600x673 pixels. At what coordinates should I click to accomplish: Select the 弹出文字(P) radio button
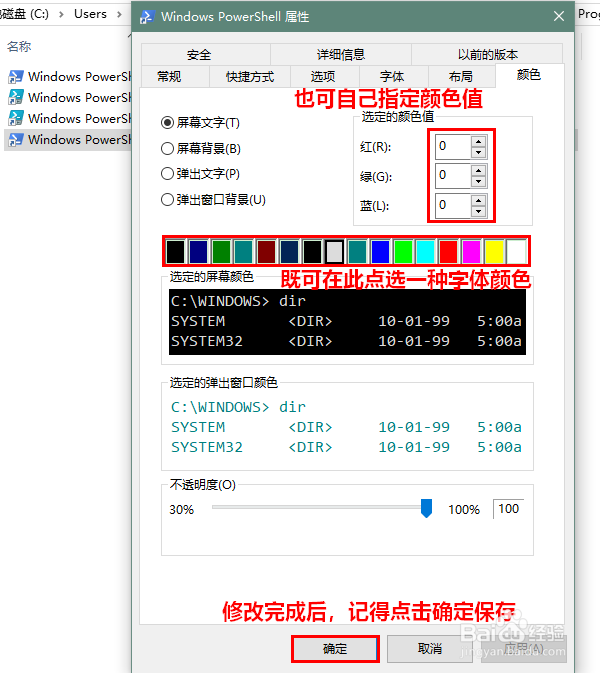tap(200, 174)
